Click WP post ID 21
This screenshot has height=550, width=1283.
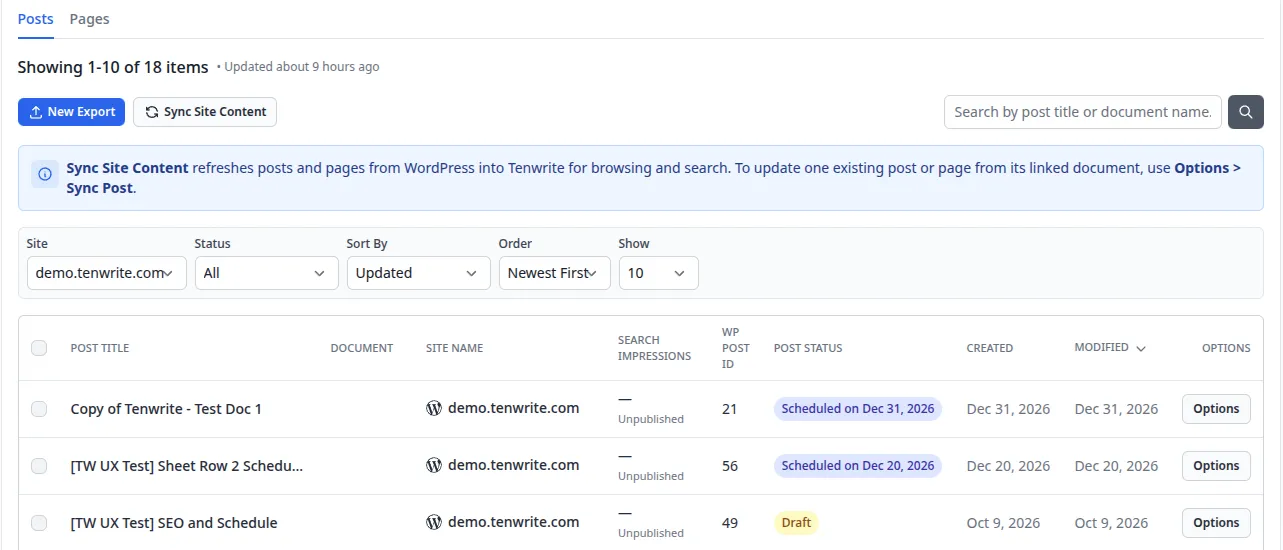pyautogui.click(x=729, y=409)
